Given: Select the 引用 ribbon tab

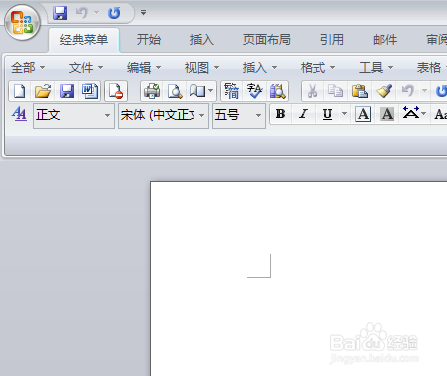Looking at the screenshot, I should 332,40.
